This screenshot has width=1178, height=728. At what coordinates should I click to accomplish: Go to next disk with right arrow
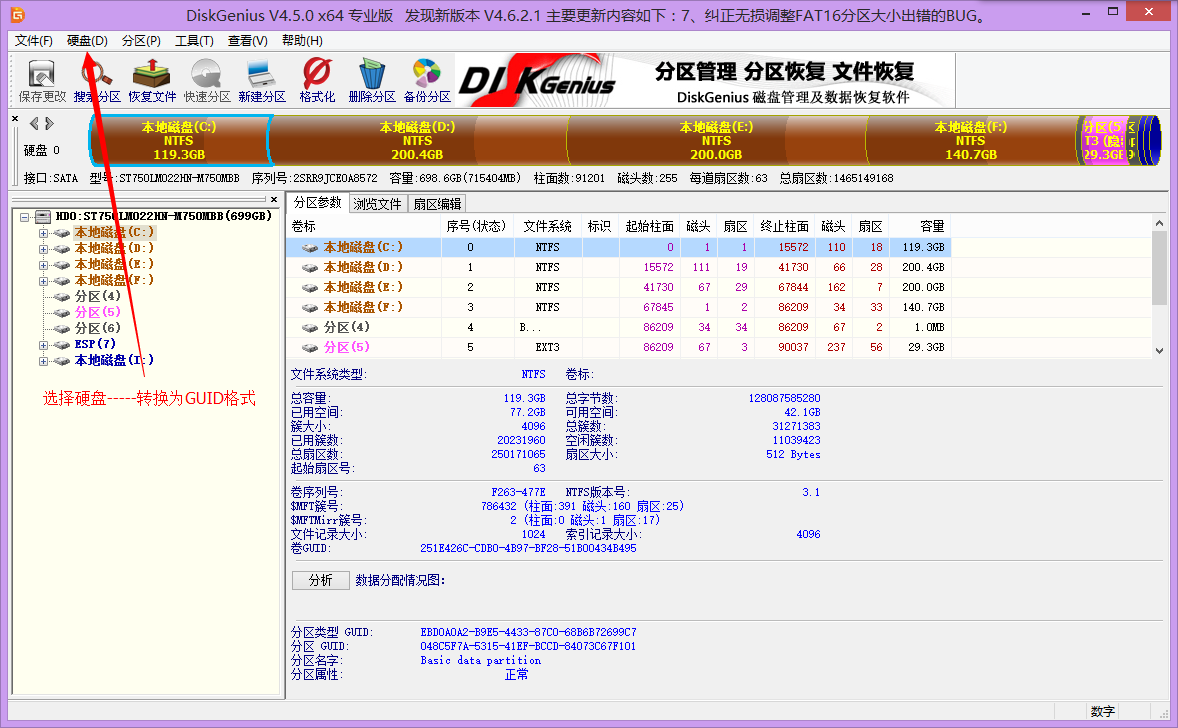click(x=50, y=123)
